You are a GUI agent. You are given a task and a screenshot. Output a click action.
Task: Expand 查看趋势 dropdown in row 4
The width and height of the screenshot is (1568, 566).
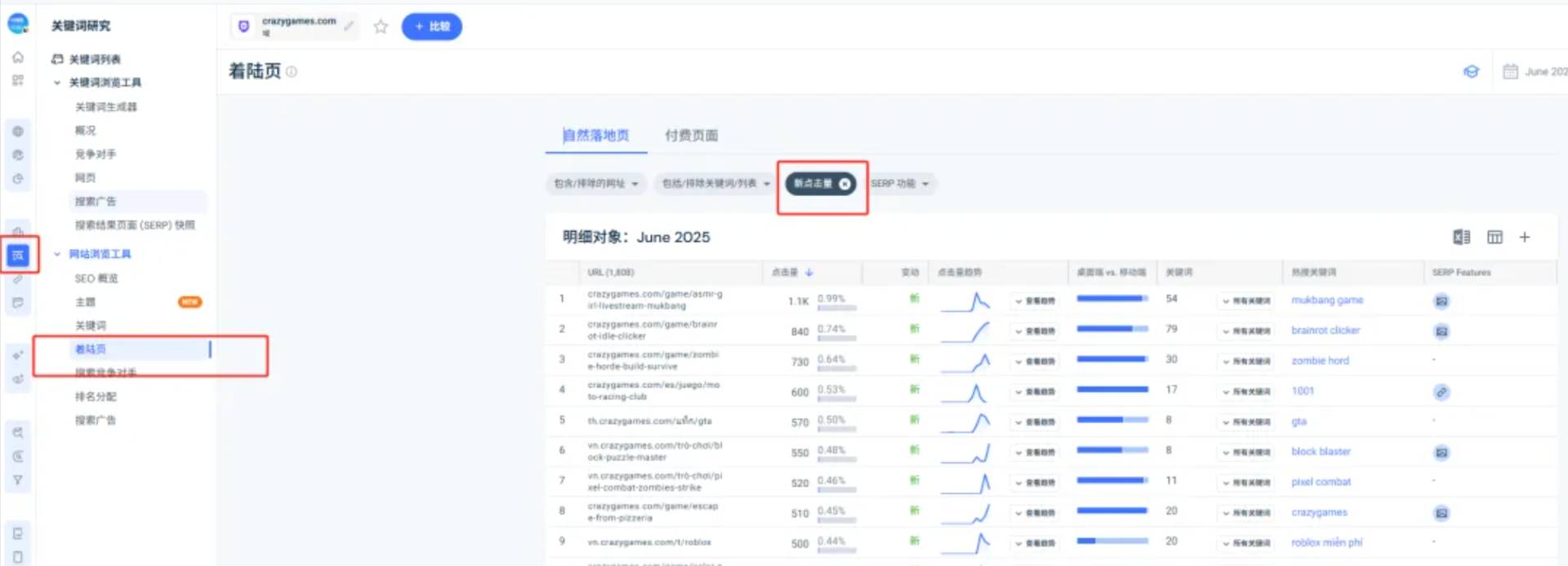(x=1035, y=392)
